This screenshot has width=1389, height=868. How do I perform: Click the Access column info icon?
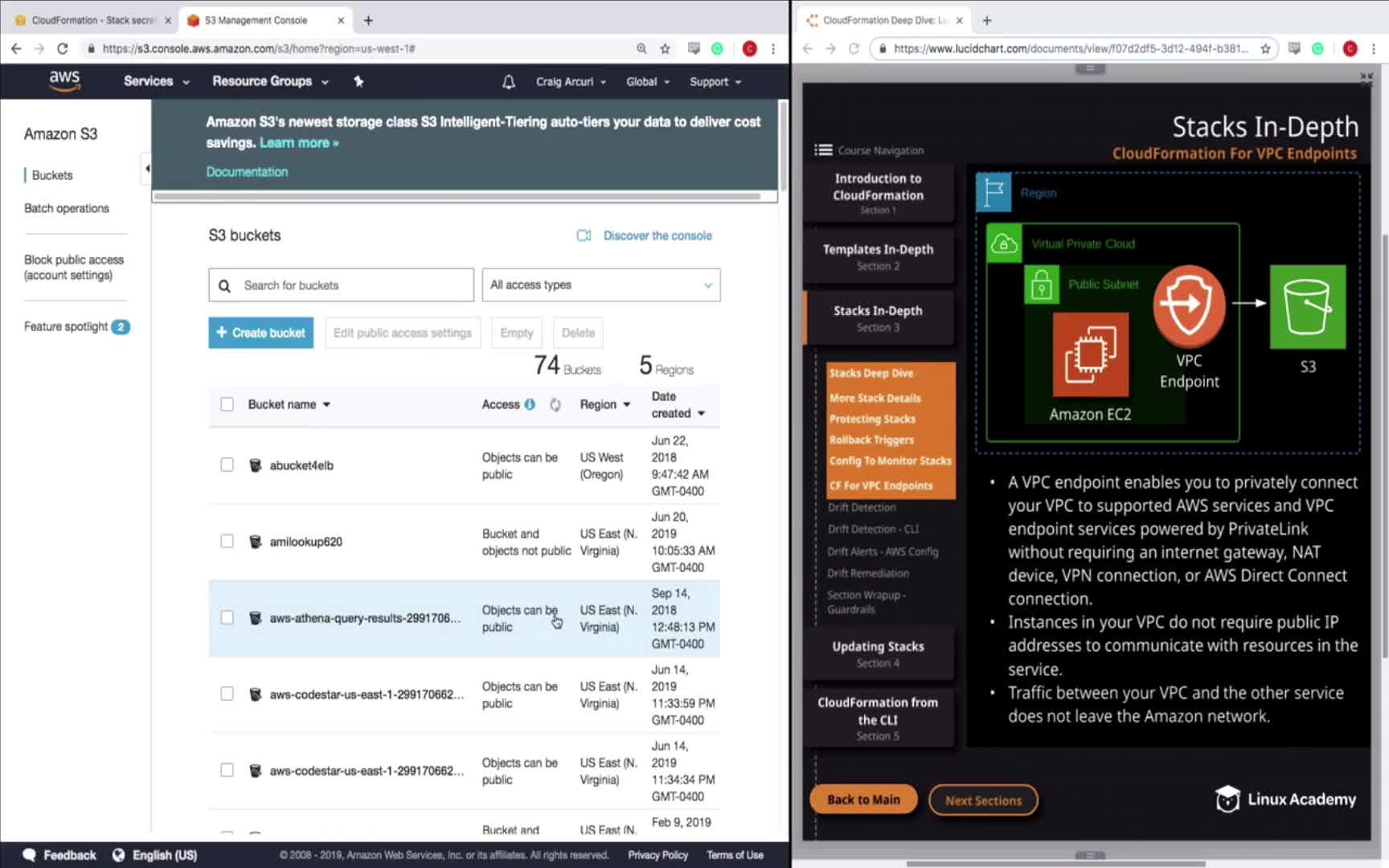coord(530,404)
